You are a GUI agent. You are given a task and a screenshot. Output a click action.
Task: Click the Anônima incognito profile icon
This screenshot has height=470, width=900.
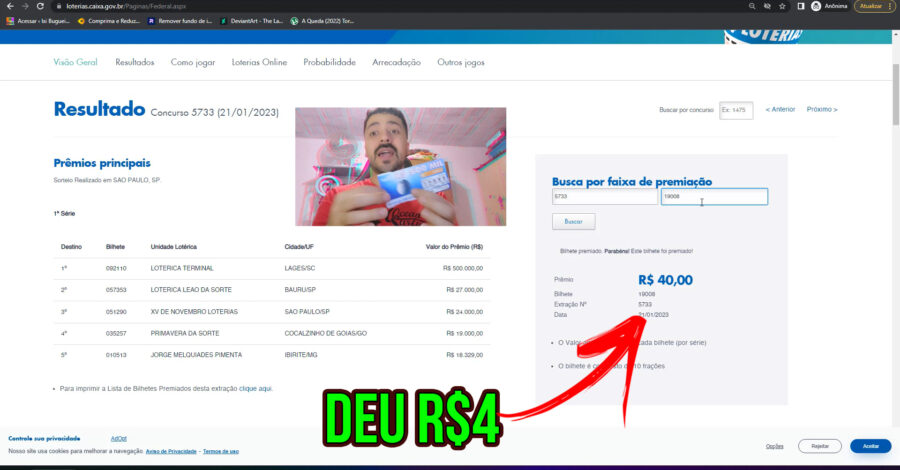click(x=816, y=6)
